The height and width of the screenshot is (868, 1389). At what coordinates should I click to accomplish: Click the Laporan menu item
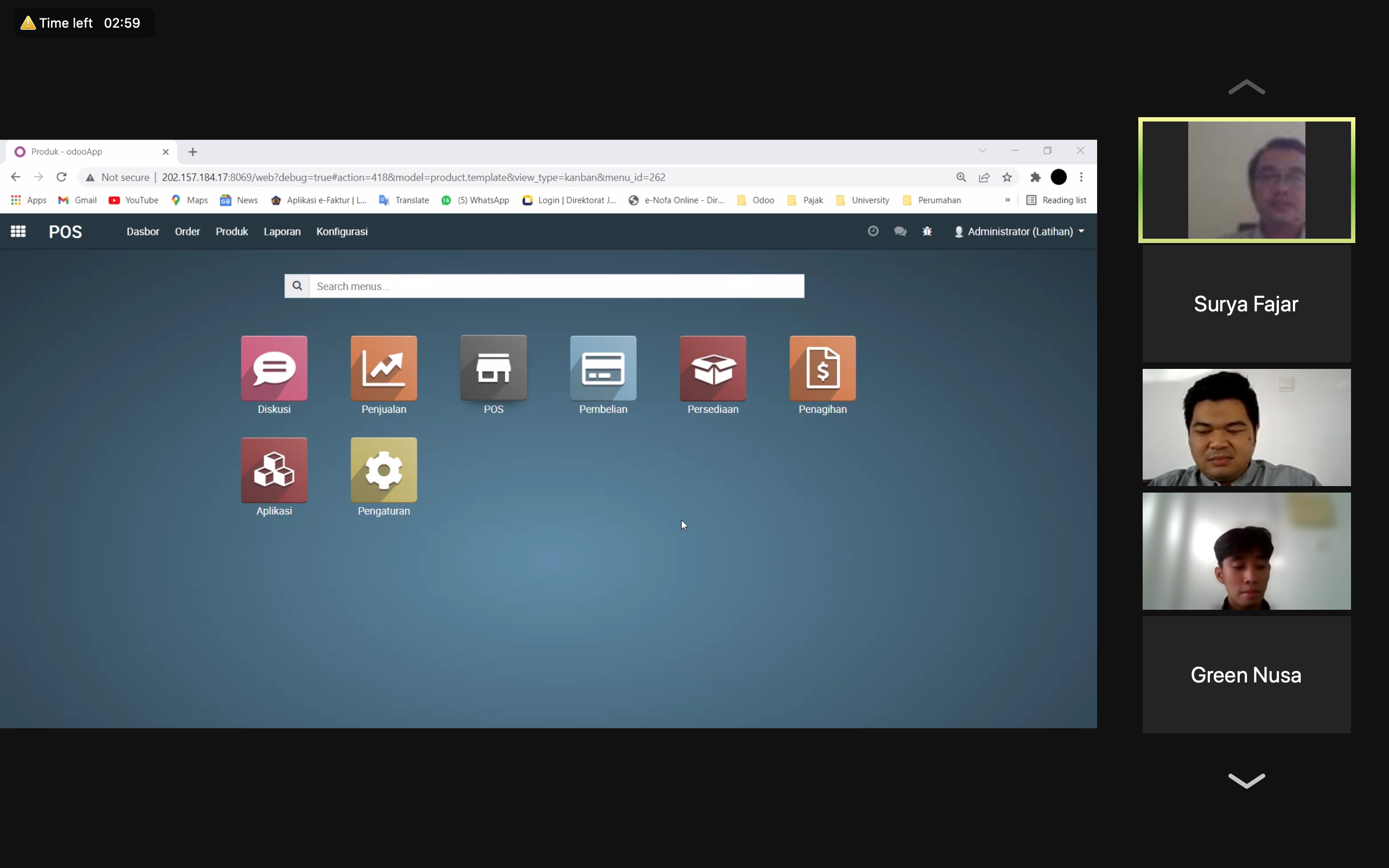pos(281,231)
